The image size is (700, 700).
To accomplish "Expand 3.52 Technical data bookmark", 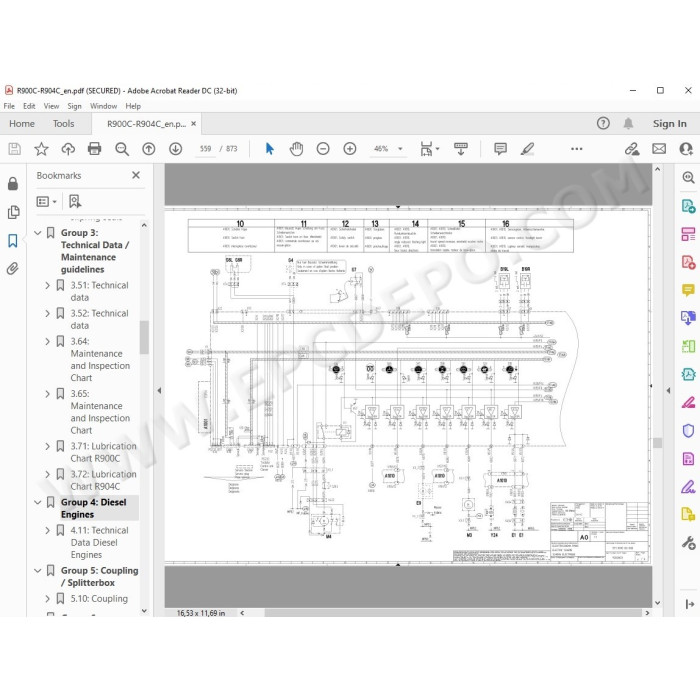I will tap(47, 313).
